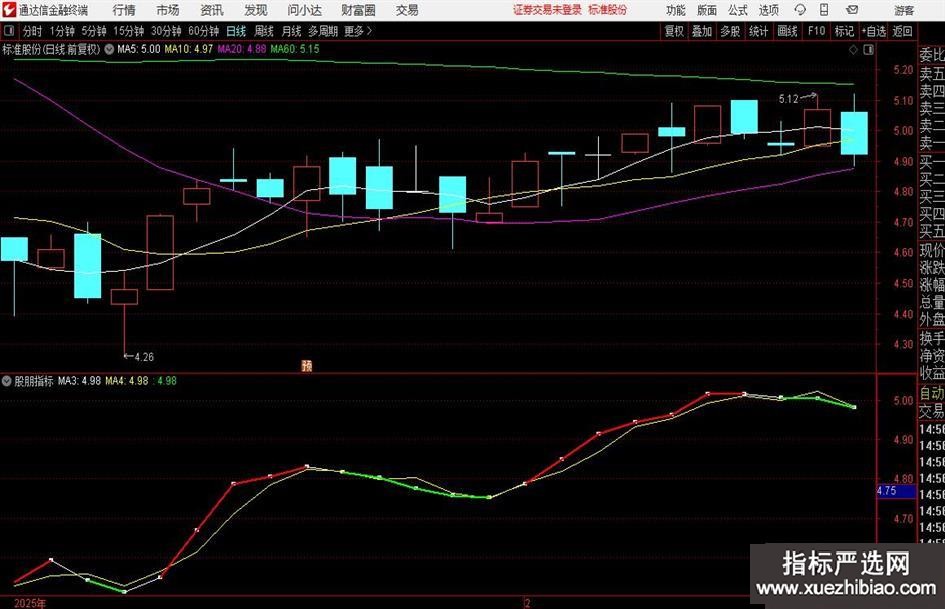Open the 功能 menu

(676, 10)
